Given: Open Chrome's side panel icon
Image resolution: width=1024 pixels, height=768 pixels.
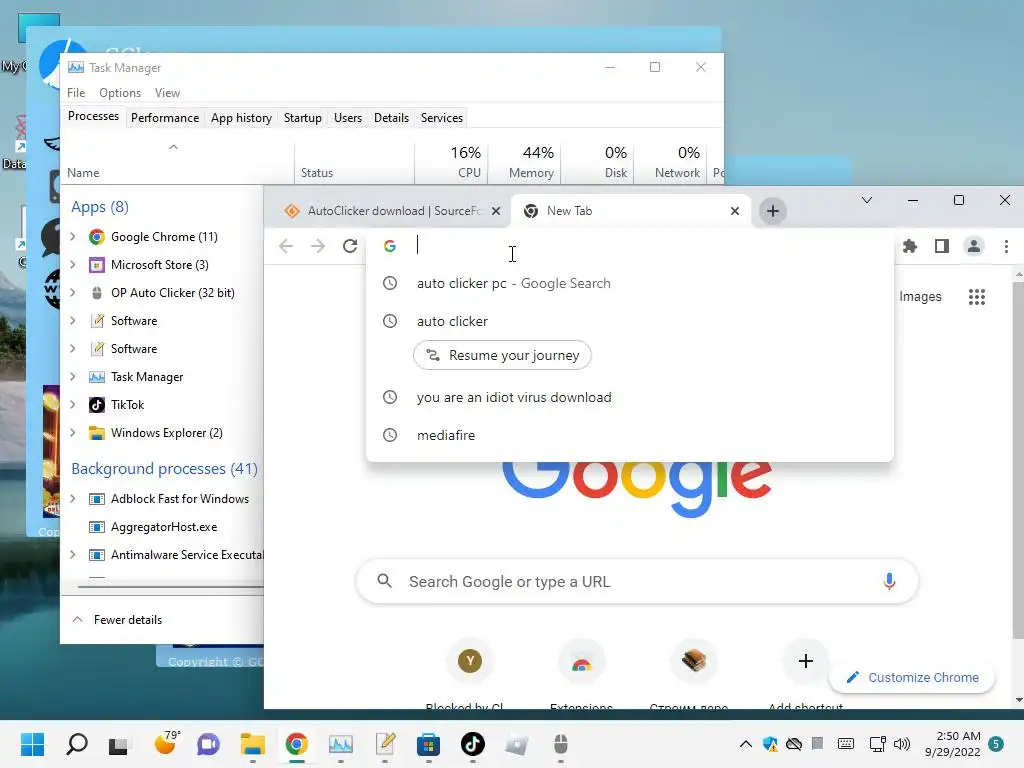Looking at the screenshot, I should pos(942,246).
